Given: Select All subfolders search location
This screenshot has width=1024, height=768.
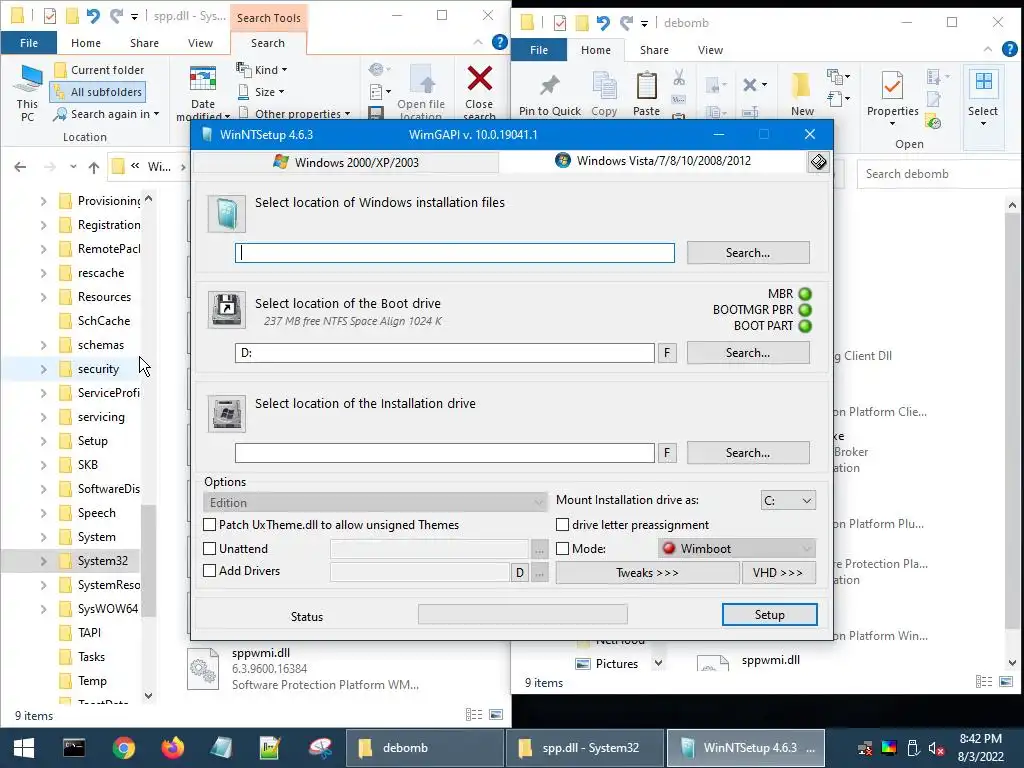Looking at the screenshot, I should pyautogui.click(x=98, y=92).
